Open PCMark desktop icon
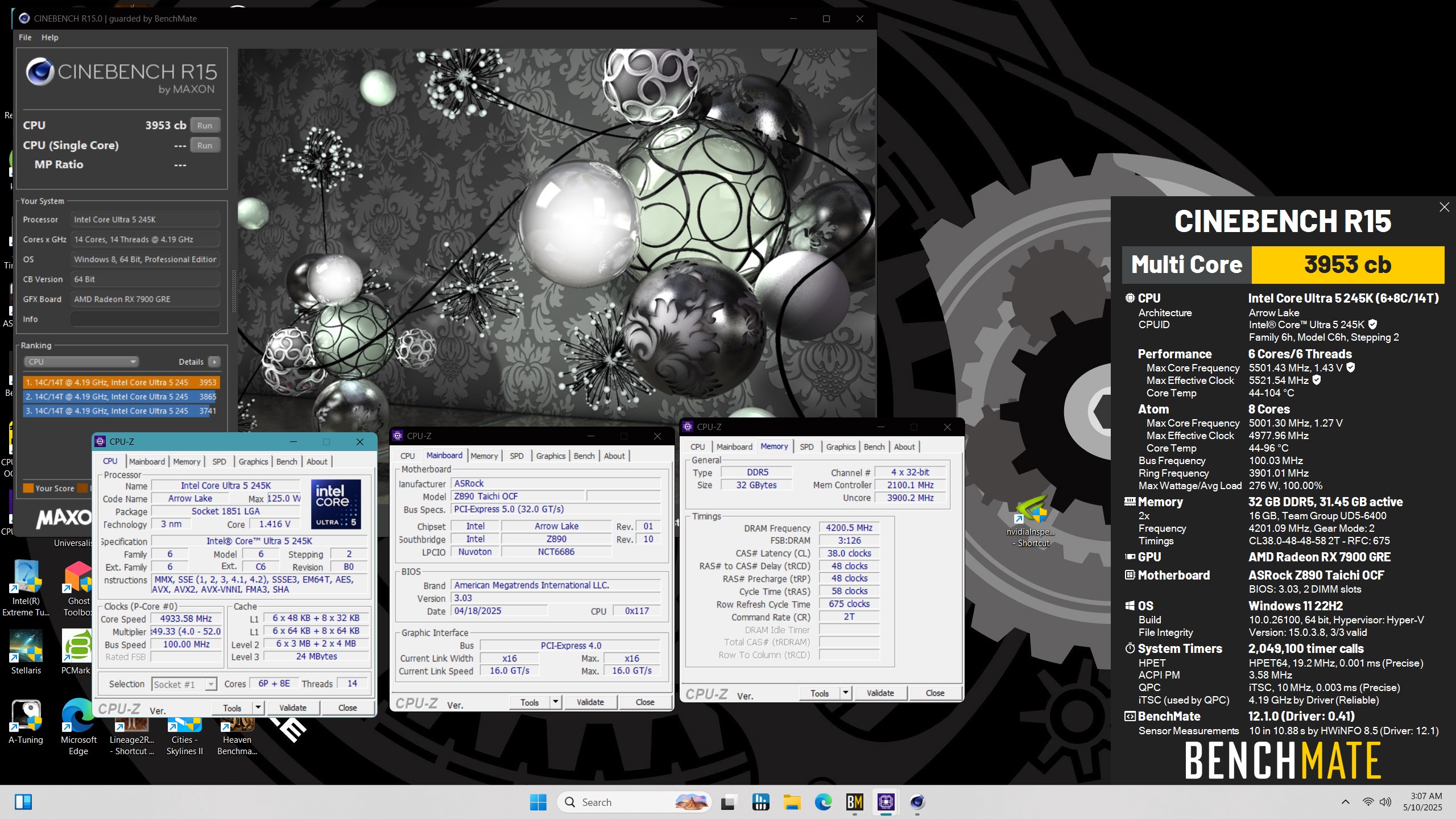Screen dimensions: 1456x819 coord(77,652)
